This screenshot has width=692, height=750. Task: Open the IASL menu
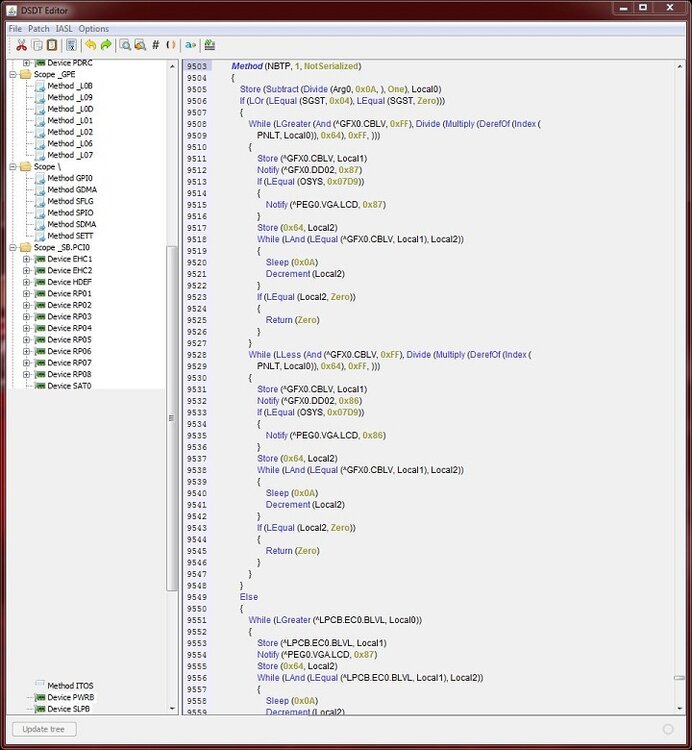[64, 29]
